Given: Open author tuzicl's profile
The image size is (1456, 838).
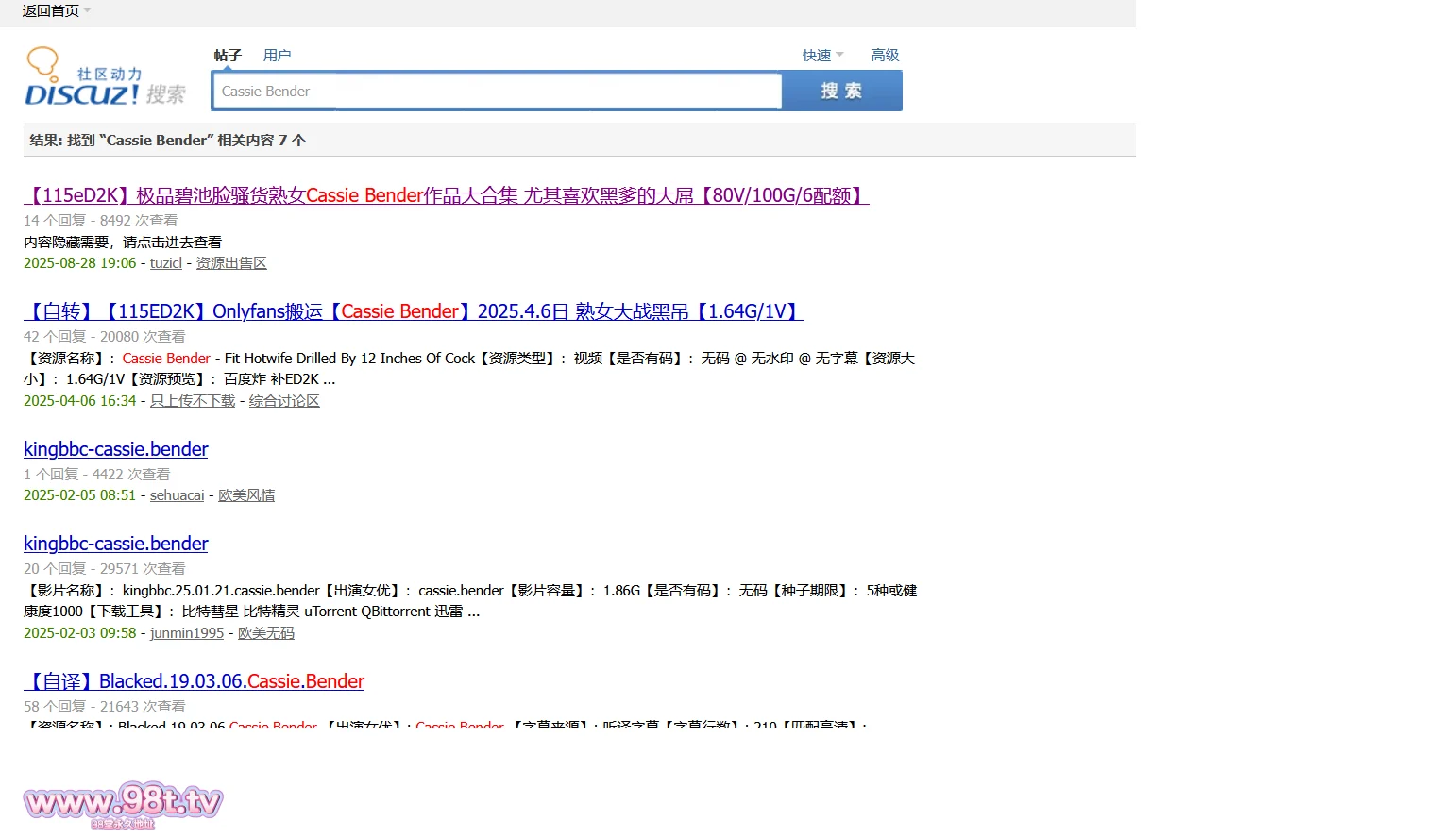Looking at the screenshot, I should coord(166,263).
